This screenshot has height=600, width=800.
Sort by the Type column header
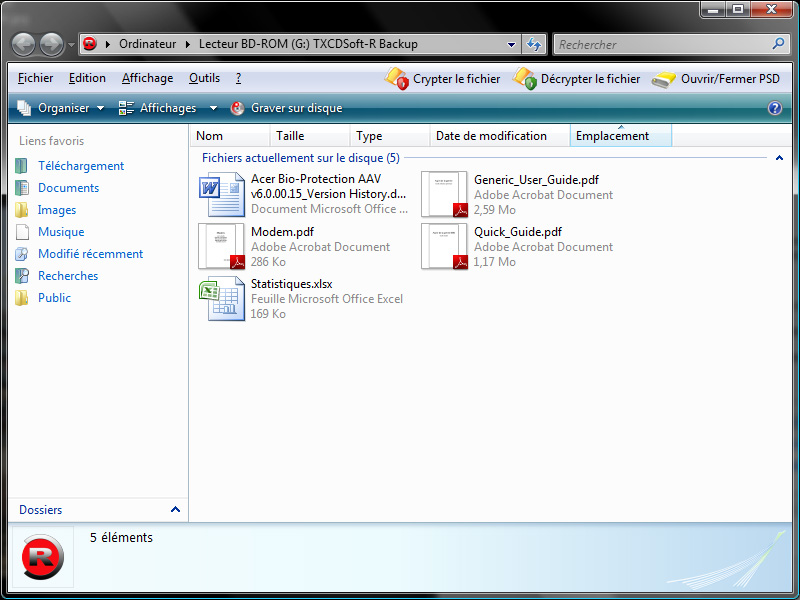(x=390, y=136)
